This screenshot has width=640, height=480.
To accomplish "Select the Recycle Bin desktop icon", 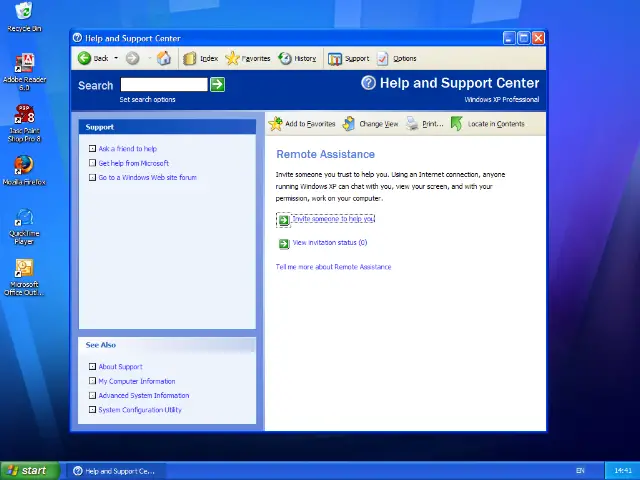I will point(24,17).
